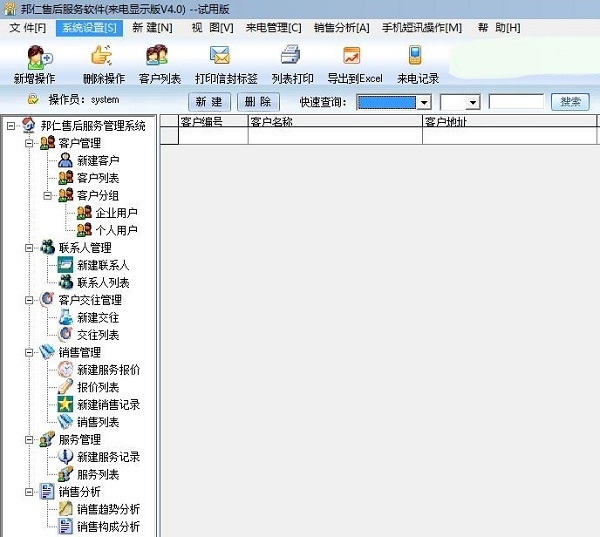Open the 系统设置[S] menu

click(89, 28)
